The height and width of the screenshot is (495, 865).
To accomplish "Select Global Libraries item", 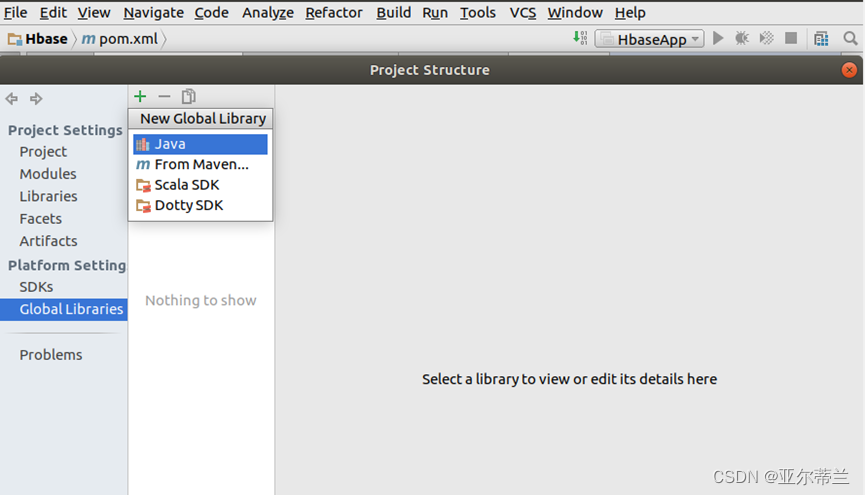I will click(63, 310).
